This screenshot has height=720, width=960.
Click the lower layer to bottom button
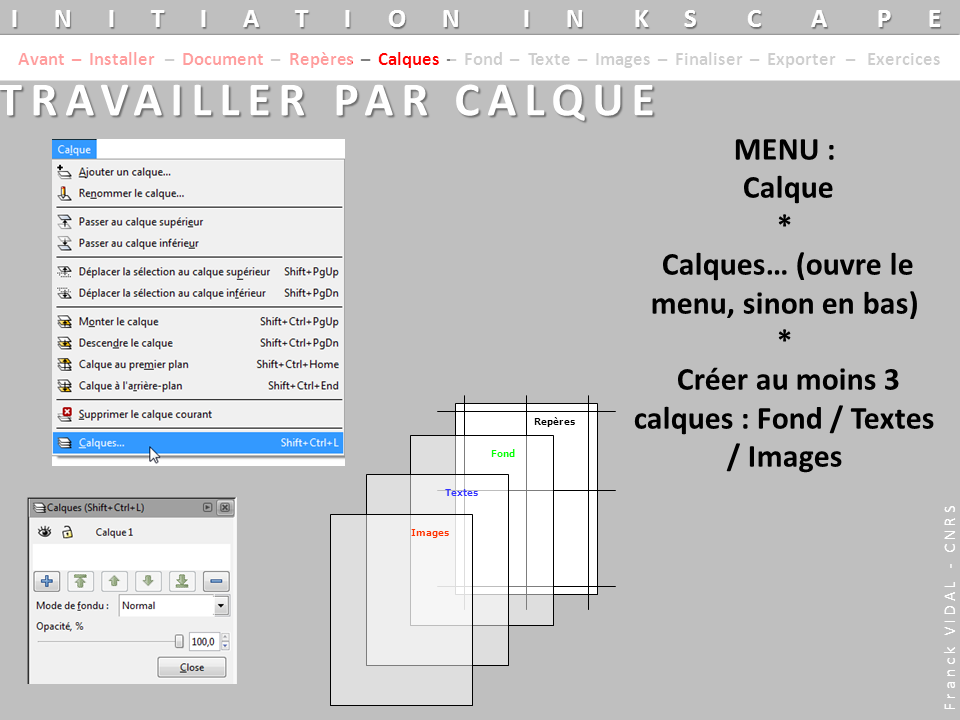click(182, 581)
